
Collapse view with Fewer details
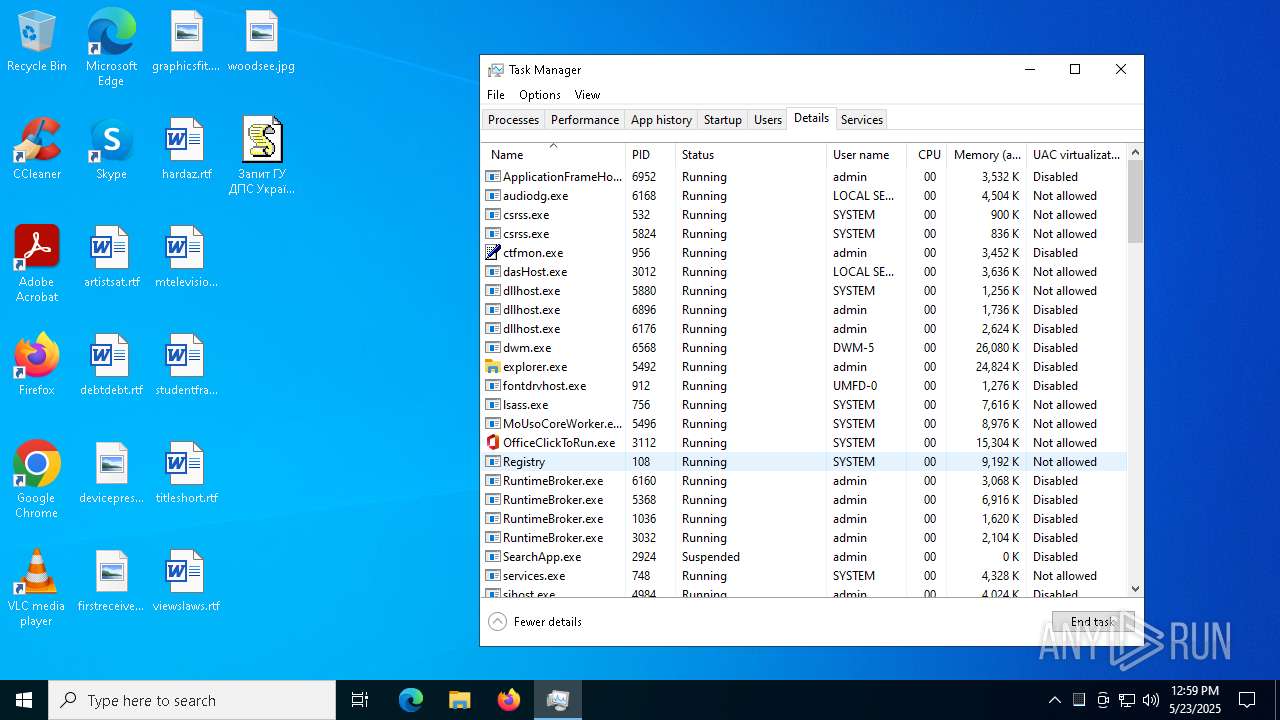coord(535,622)
